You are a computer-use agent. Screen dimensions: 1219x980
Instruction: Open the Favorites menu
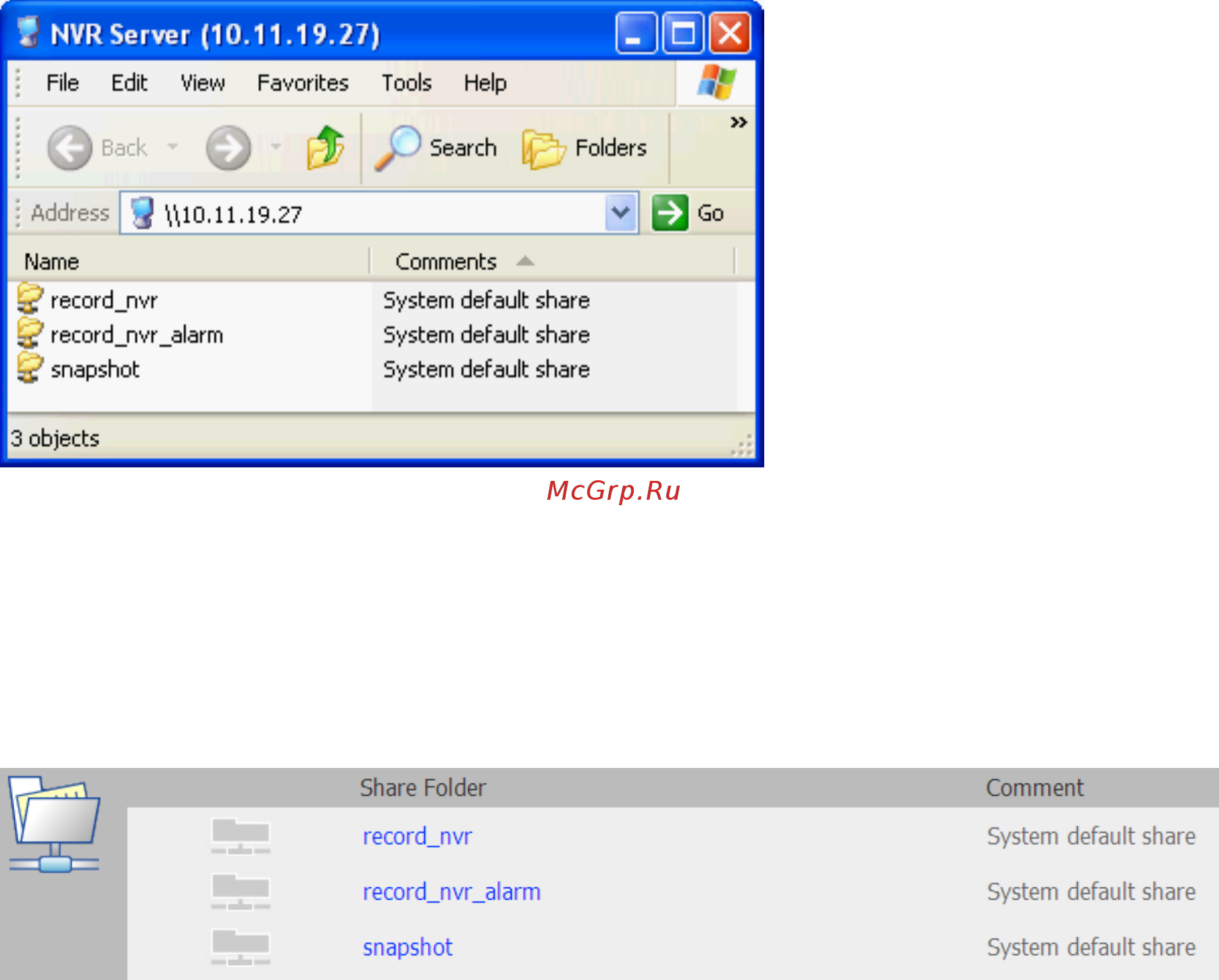(303, 83)
